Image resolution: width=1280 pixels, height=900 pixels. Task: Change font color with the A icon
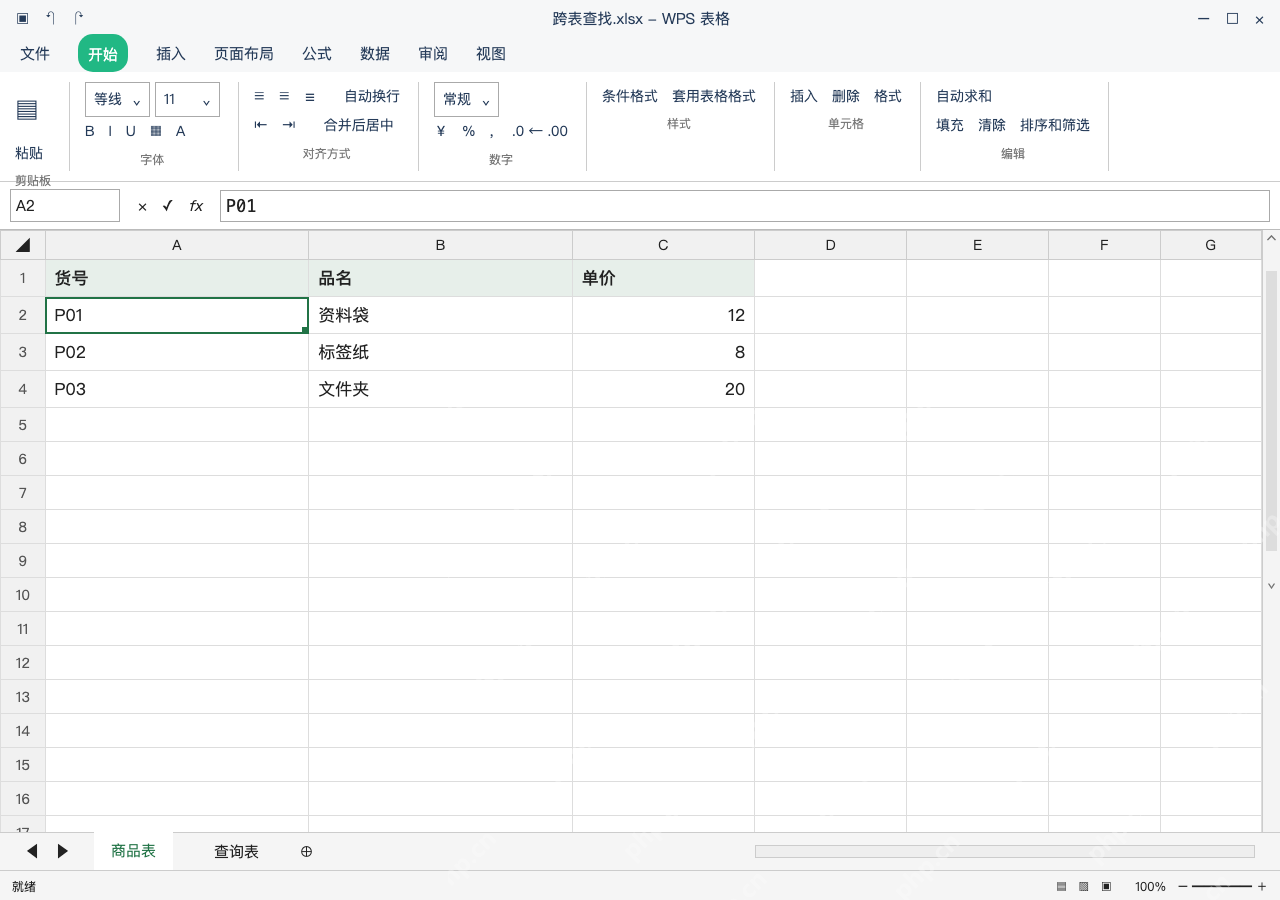tap(181, 131)
